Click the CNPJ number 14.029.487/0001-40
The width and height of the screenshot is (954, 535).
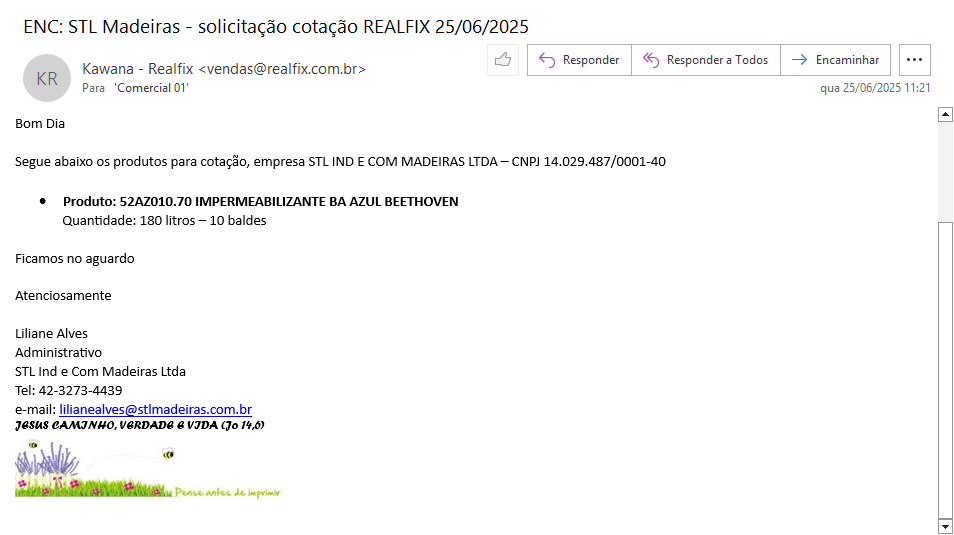pos(605,162)
